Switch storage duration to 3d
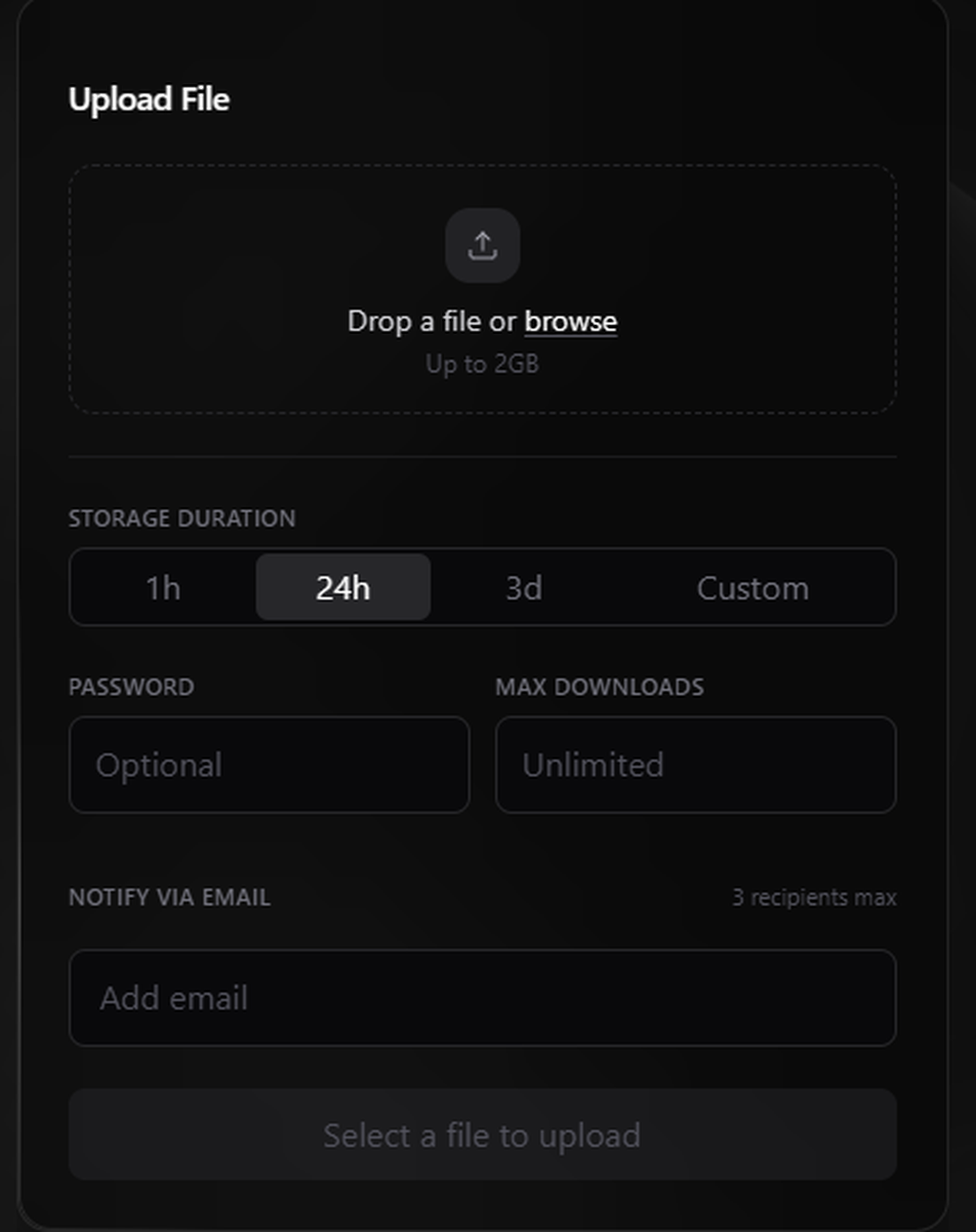The image size is (976, 1232). tap(522, 588)
